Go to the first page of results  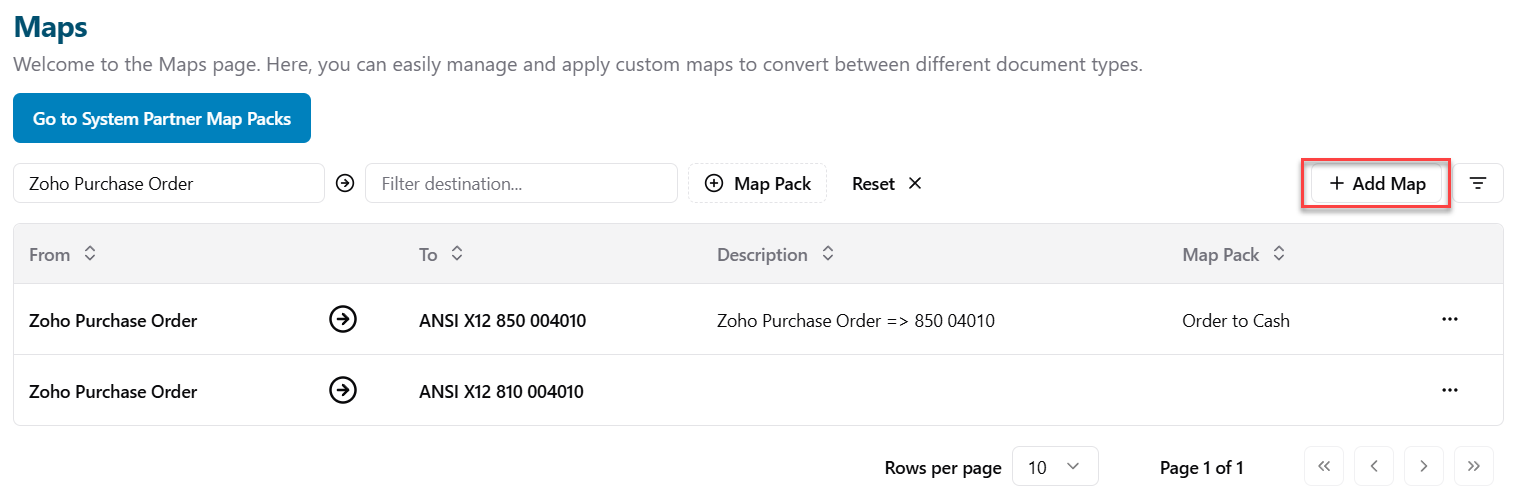[x=1324, y=466]
